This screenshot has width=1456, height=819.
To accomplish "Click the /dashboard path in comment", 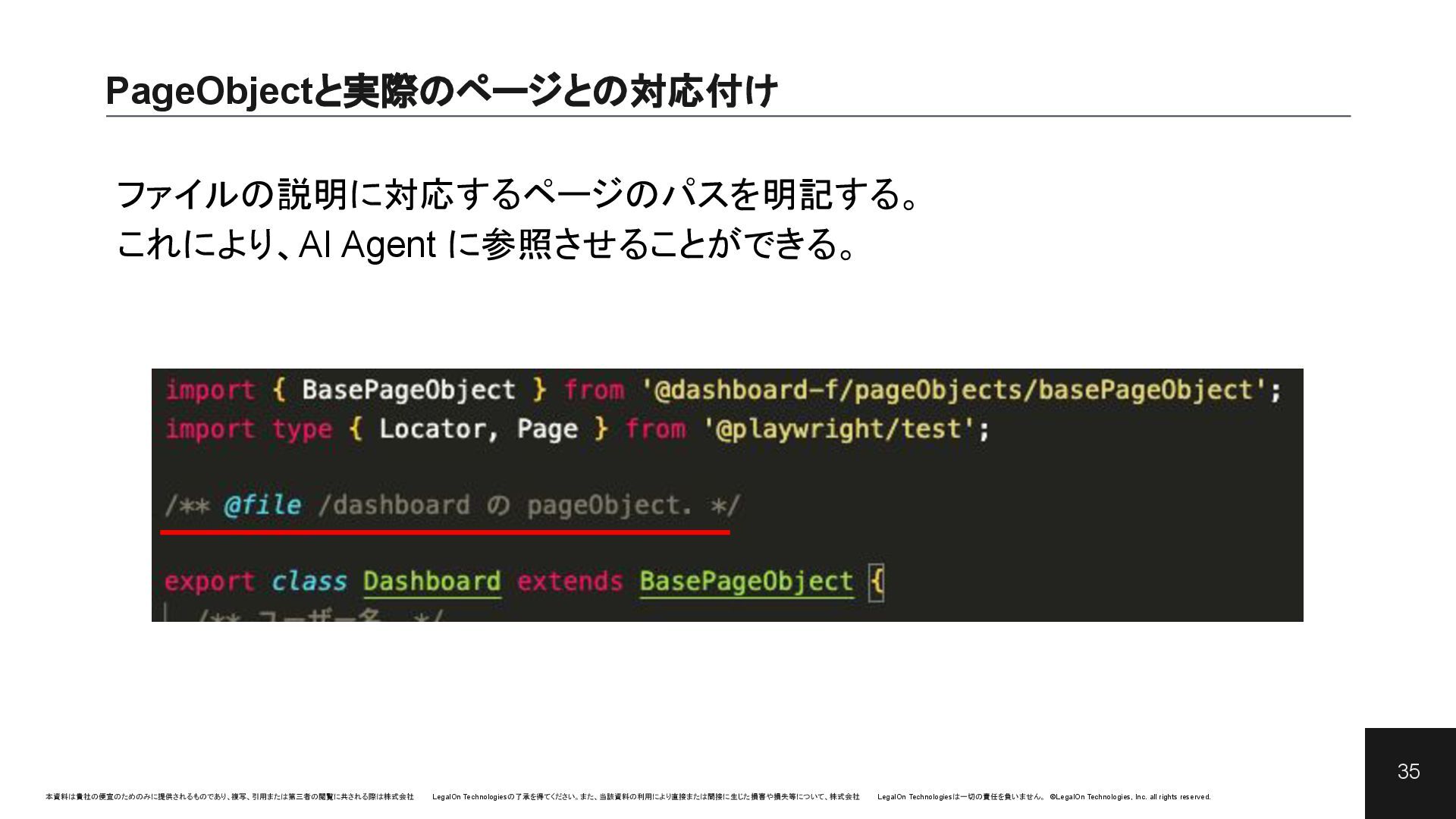I will (x=394, y=505).
